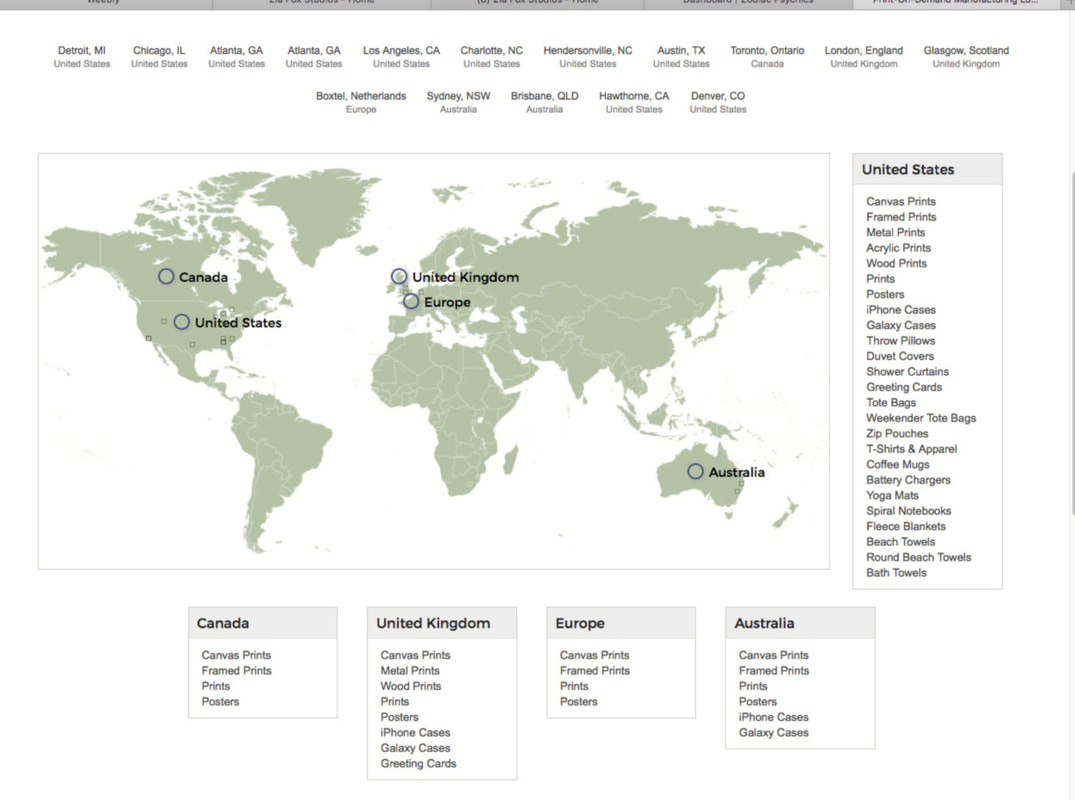Click Duvet Covers in the product list
1075x800 pixels.
coord(899,356)
